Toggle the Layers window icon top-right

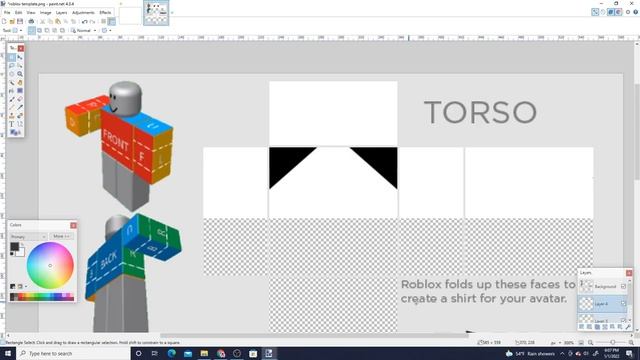tap(611, 12)
